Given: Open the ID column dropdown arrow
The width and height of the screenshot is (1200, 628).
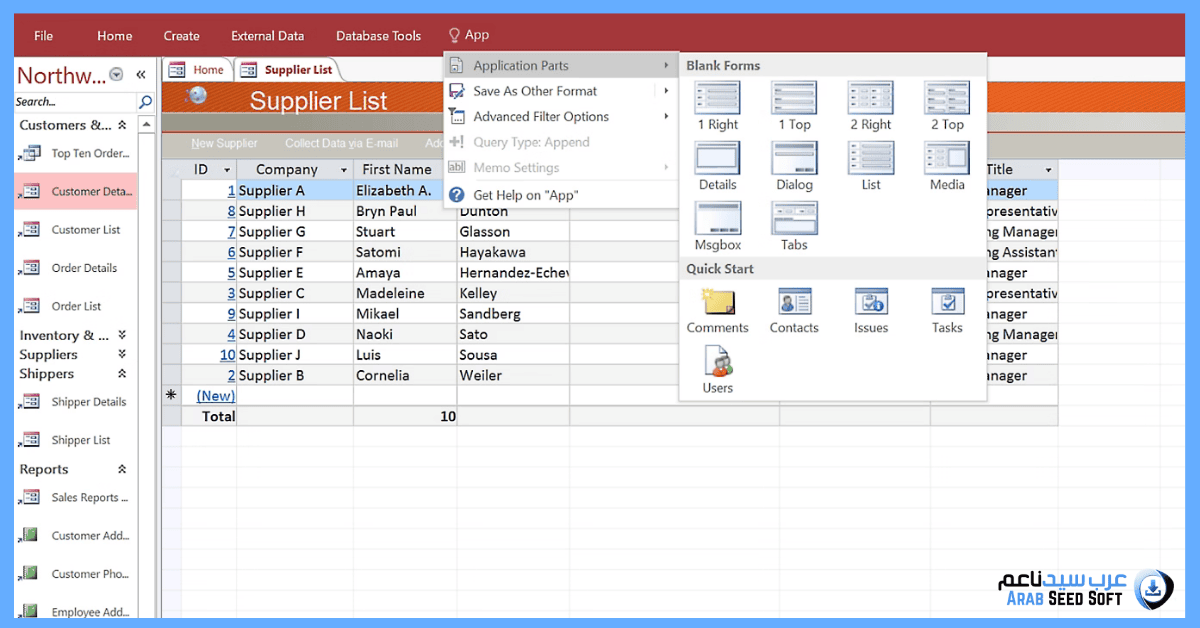Looking at the screenshot, I should (x=227, y=170).
